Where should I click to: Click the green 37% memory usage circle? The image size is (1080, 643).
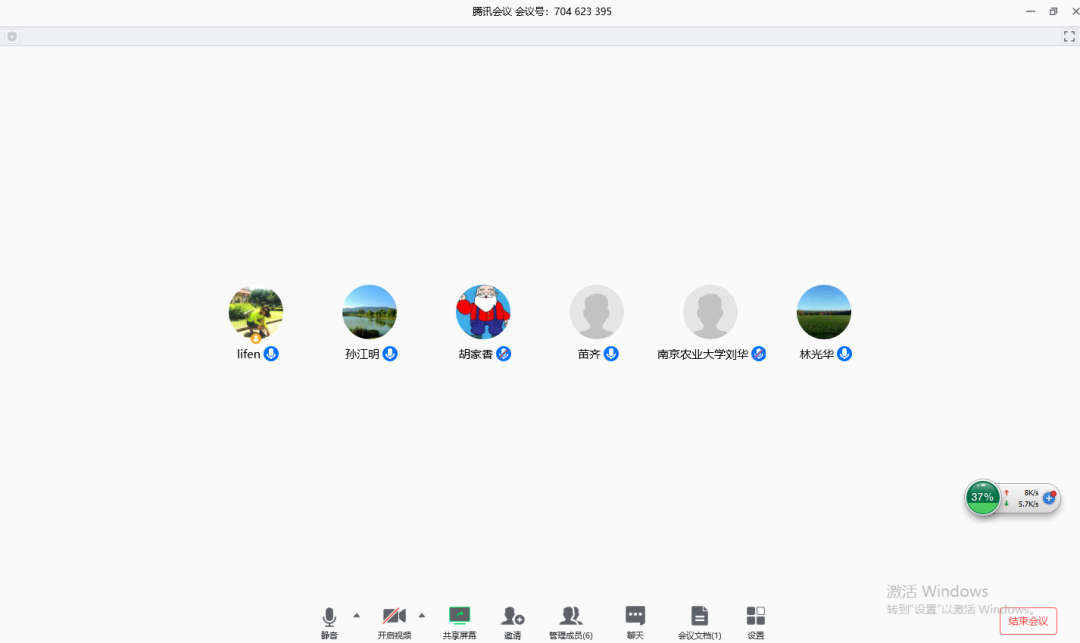983,497
